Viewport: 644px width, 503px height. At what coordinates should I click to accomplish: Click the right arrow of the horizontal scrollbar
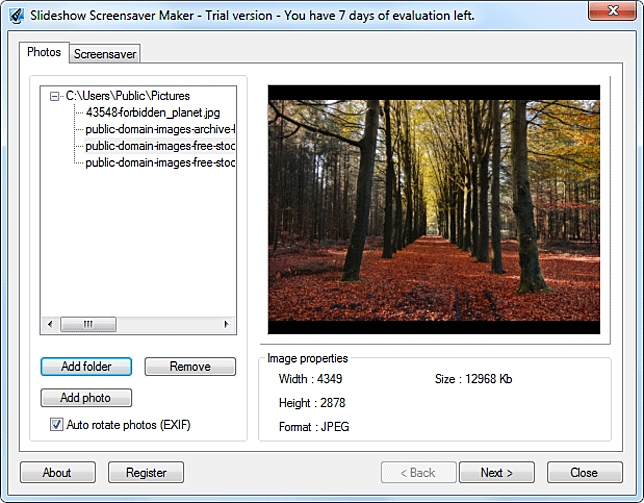click(226, 324)
